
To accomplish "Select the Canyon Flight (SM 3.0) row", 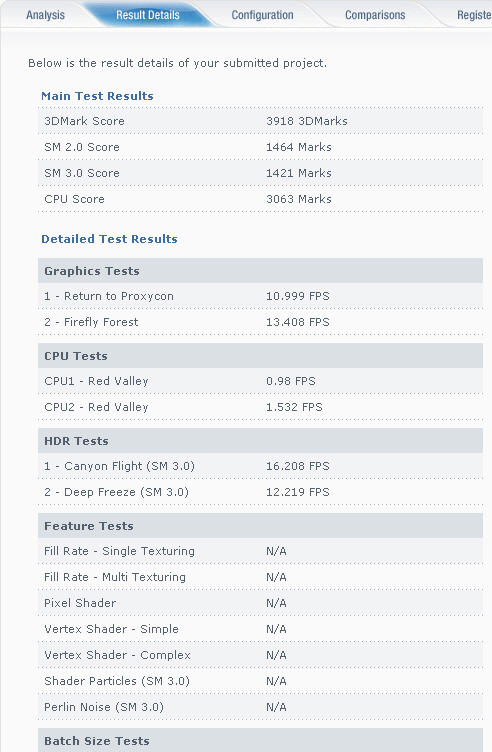I will pyautogui.click(x=260, y=466).
